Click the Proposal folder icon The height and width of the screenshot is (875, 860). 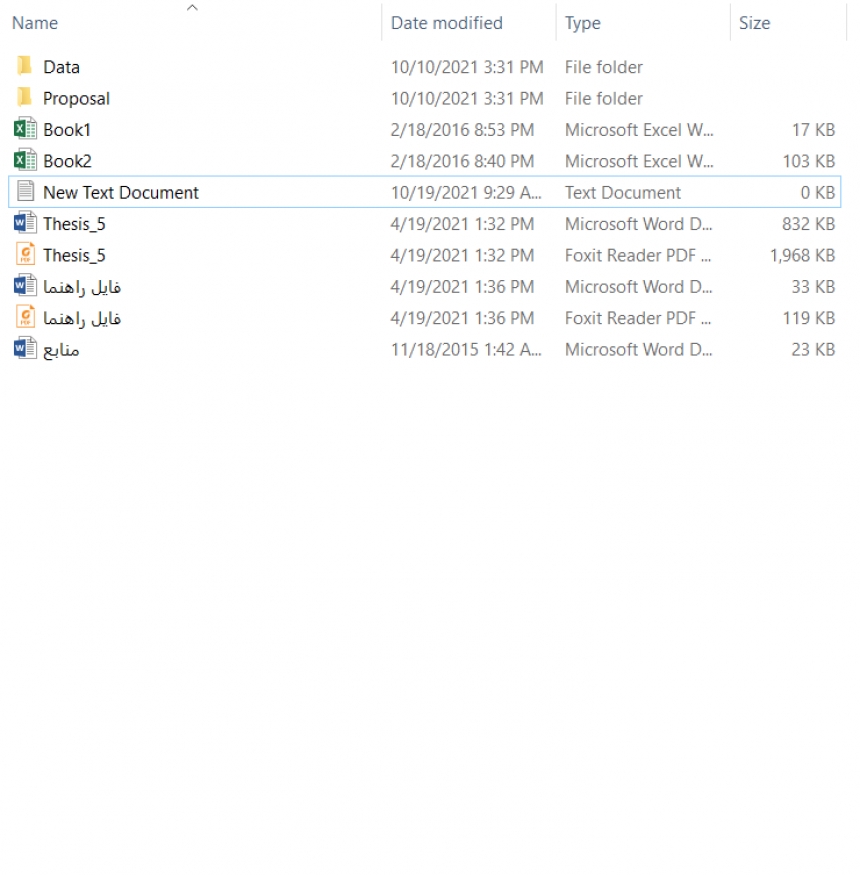(x=25, y=98)
